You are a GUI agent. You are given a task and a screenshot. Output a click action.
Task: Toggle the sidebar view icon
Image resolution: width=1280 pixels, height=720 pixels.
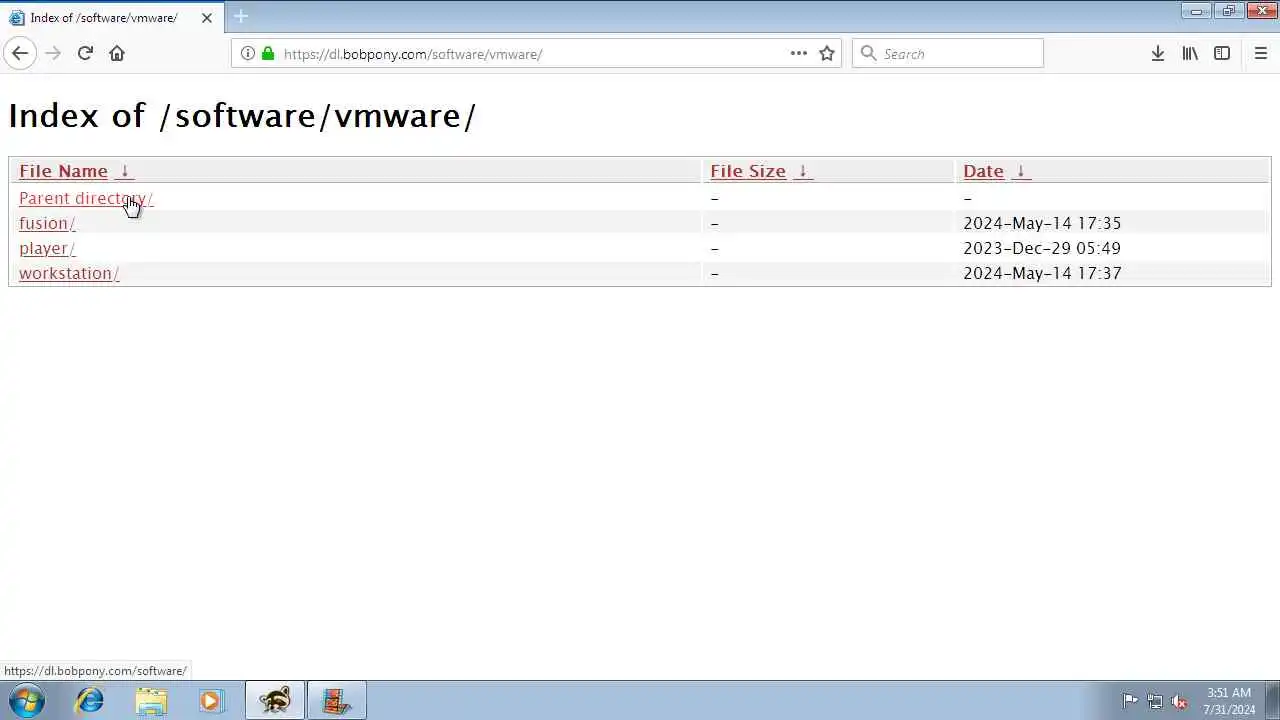point(1222,53)
